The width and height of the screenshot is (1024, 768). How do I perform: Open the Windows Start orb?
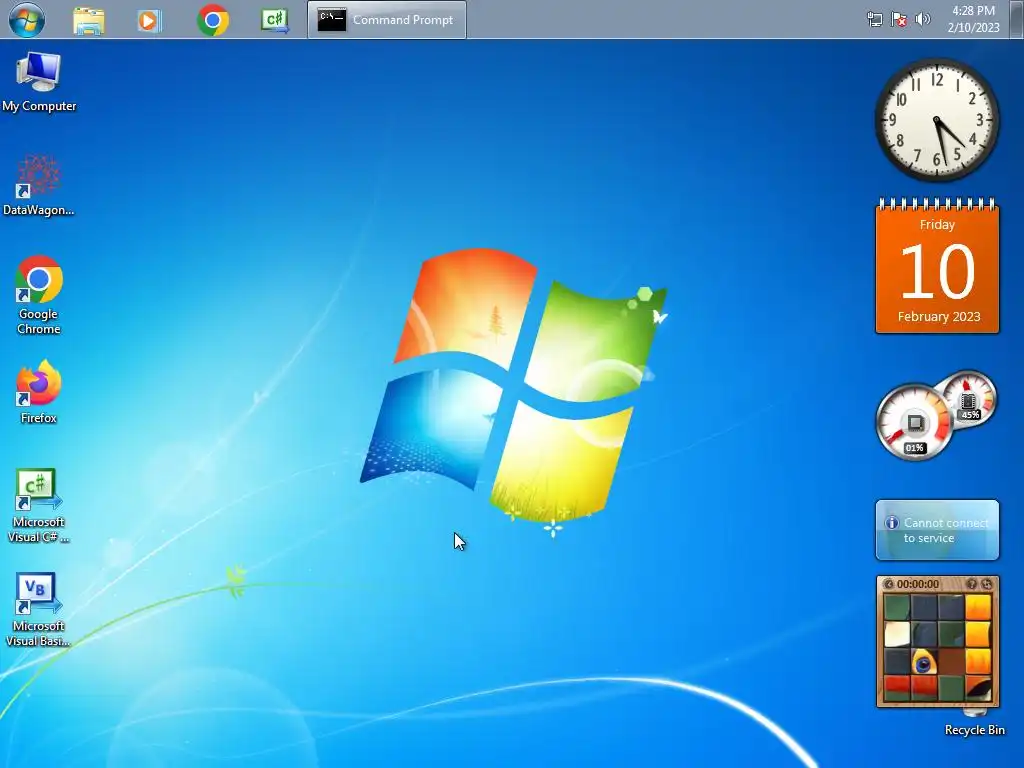26,20
